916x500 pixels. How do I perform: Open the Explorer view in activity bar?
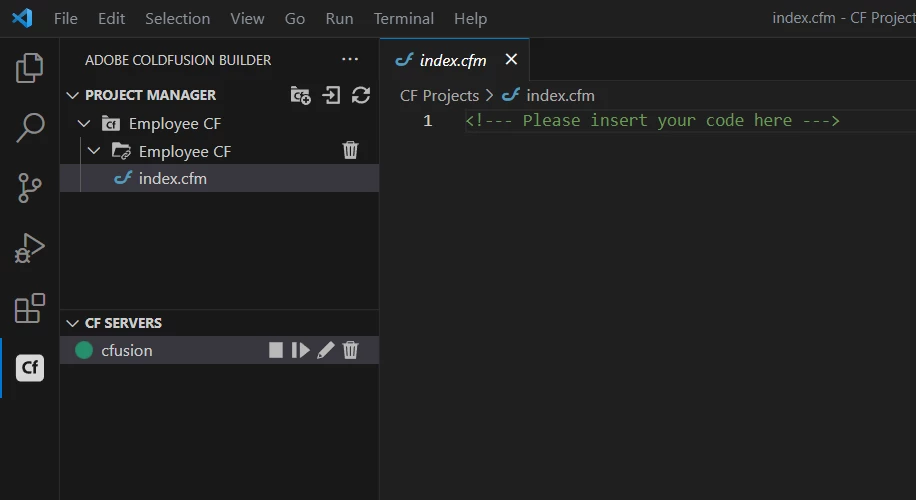[x=29, y=68]
